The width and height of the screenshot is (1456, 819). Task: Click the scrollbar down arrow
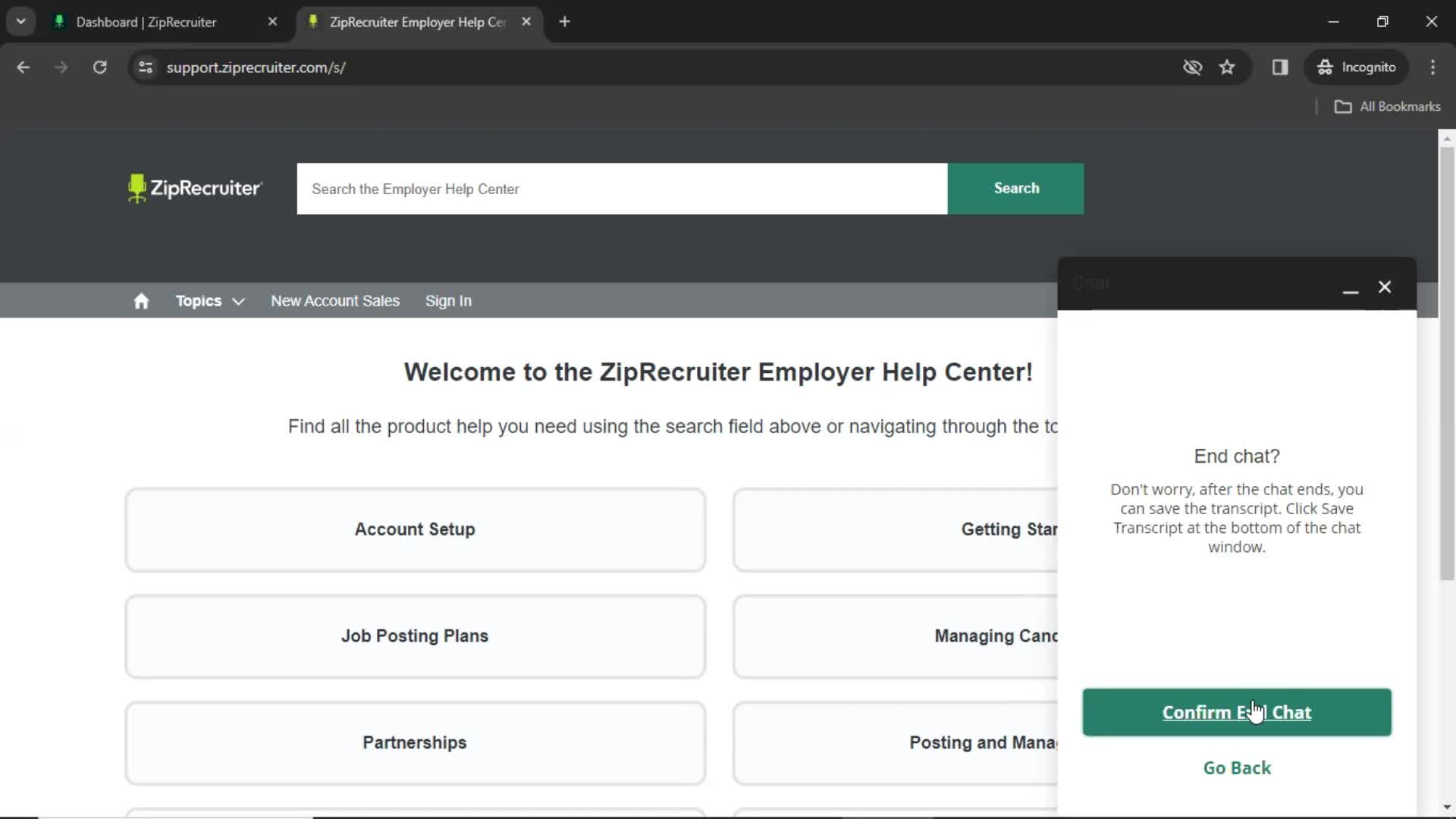click(1447, 808)
